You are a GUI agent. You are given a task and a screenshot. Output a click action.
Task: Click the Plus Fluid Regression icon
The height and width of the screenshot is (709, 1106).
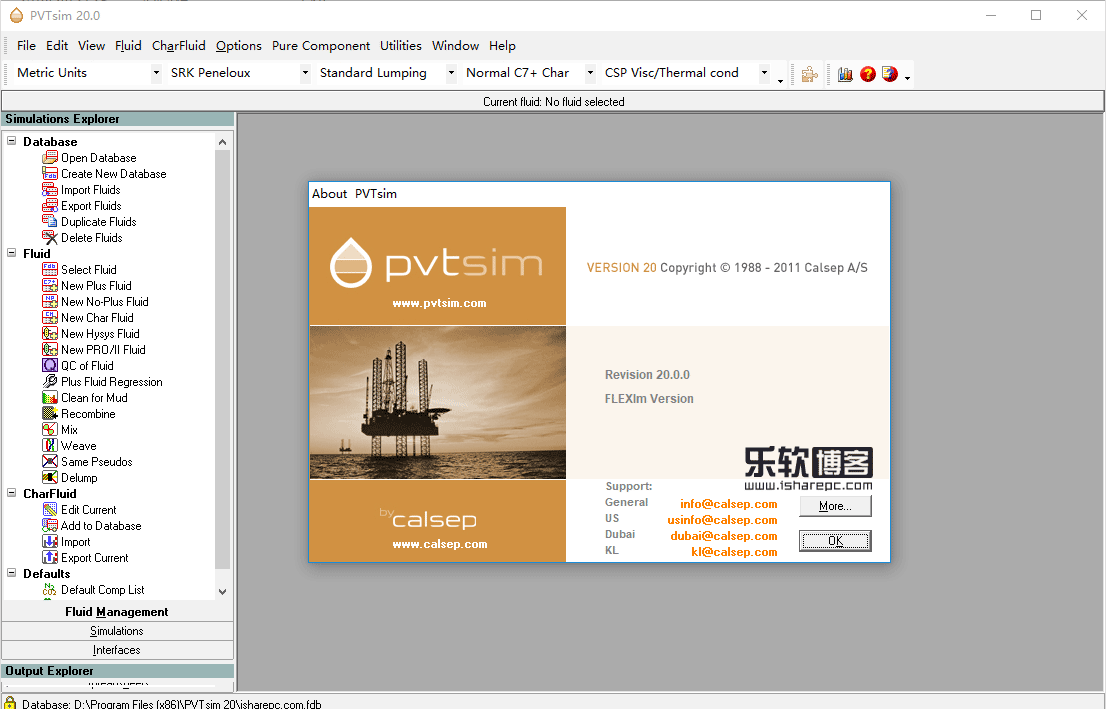coord(49,382)
